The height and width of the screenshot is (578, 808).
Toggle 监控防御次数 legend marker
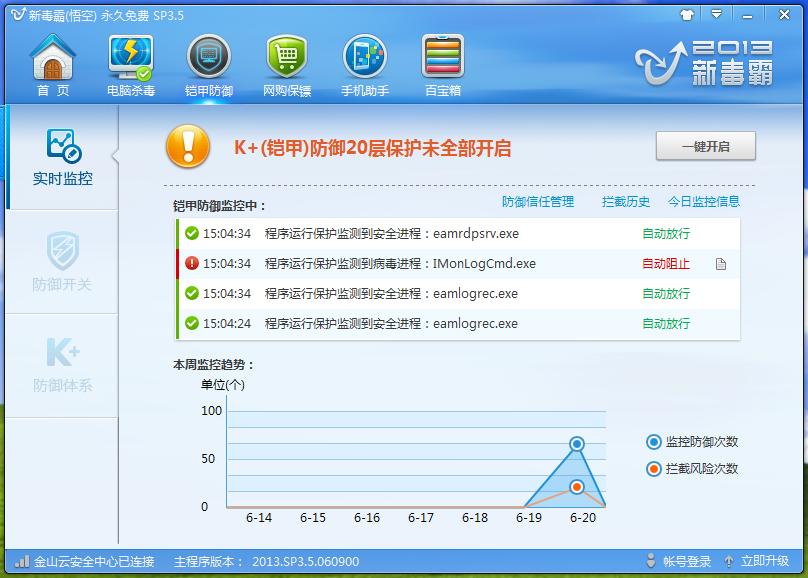click(653, 442)
